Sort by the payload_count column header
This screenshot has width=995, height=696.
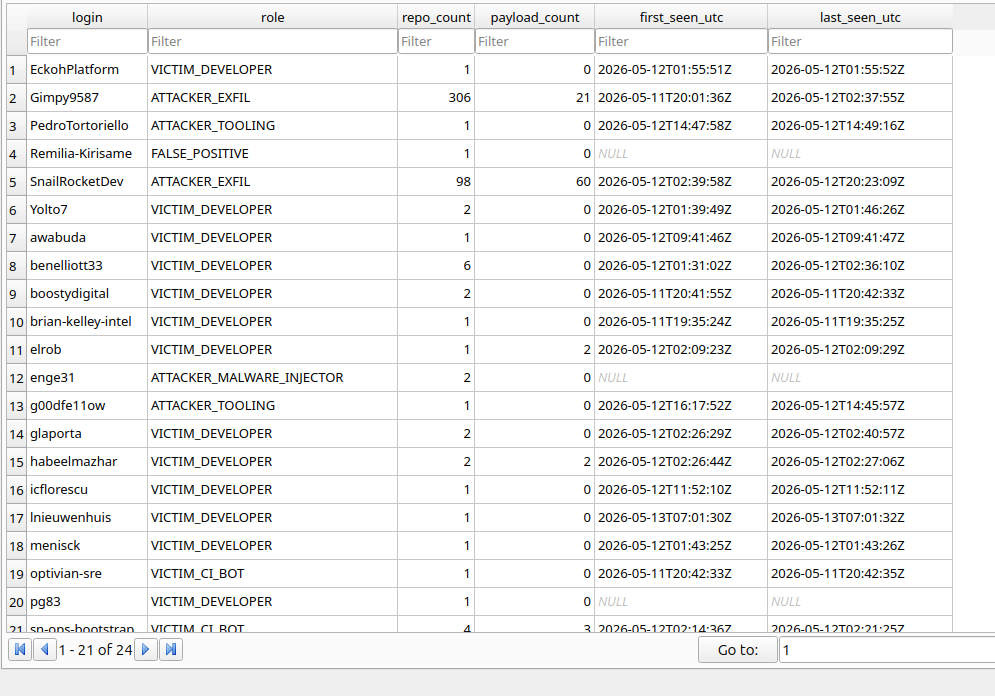(534, 17)
